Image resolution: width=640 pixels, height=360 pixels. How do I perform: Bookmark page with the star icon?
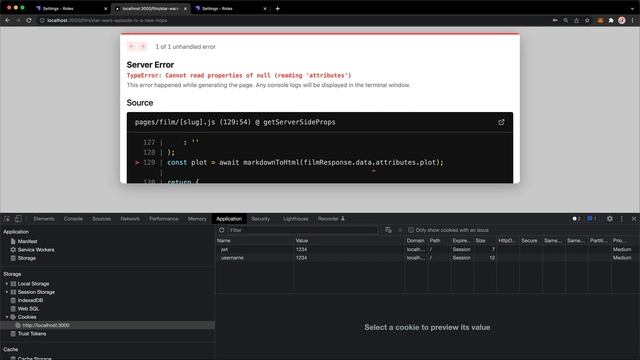click(587, 20)
